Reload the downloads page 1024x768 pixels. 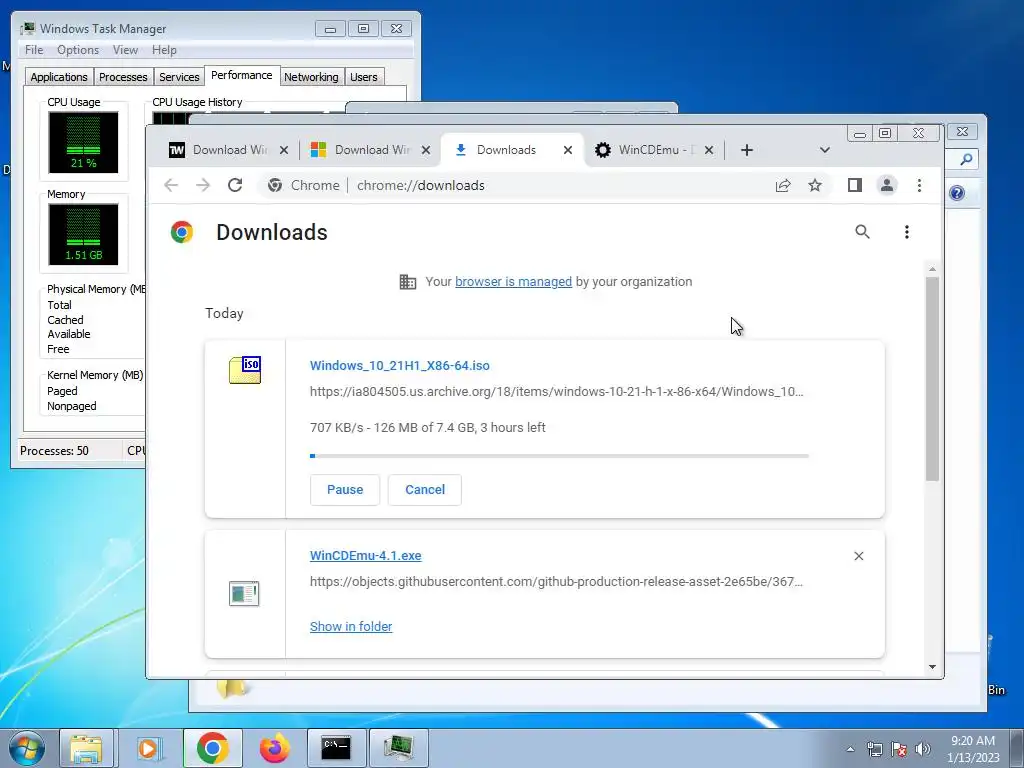[235, 185]
